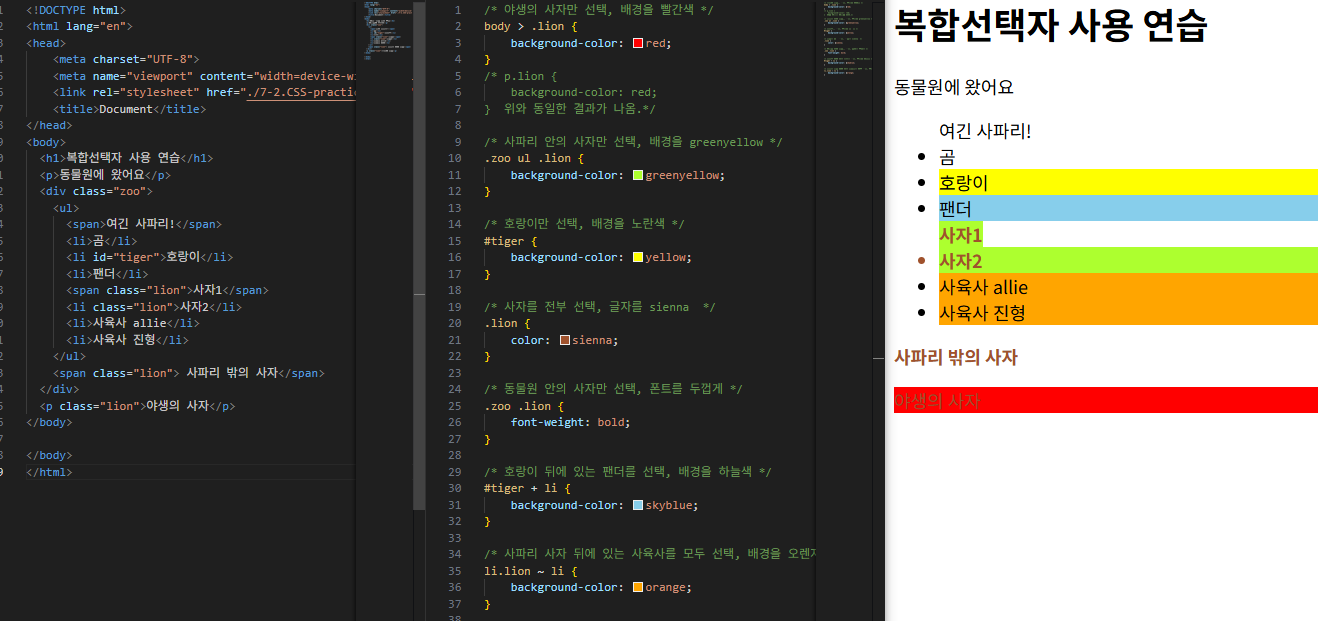Viewport: 1318px width, 621px height.
Task: Click the <li id="tiger"> line in HTML
Action: click(x=149, y=257)
